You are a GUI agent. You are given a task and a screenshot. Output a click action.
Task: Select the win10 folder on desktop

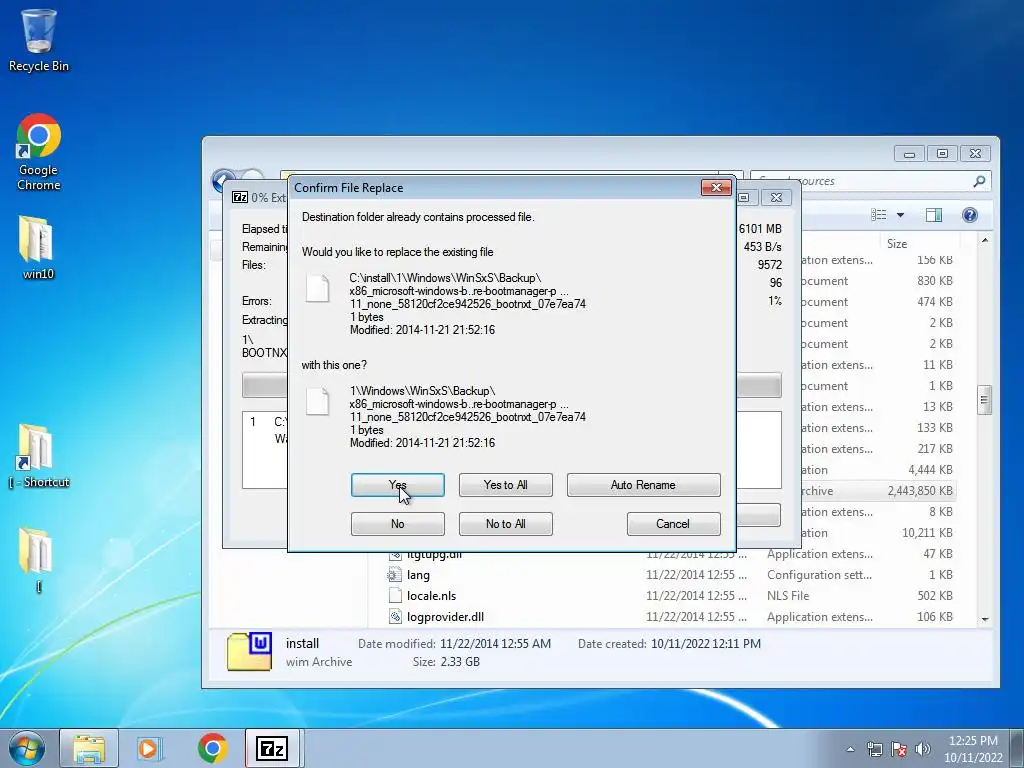pos(38,248)
